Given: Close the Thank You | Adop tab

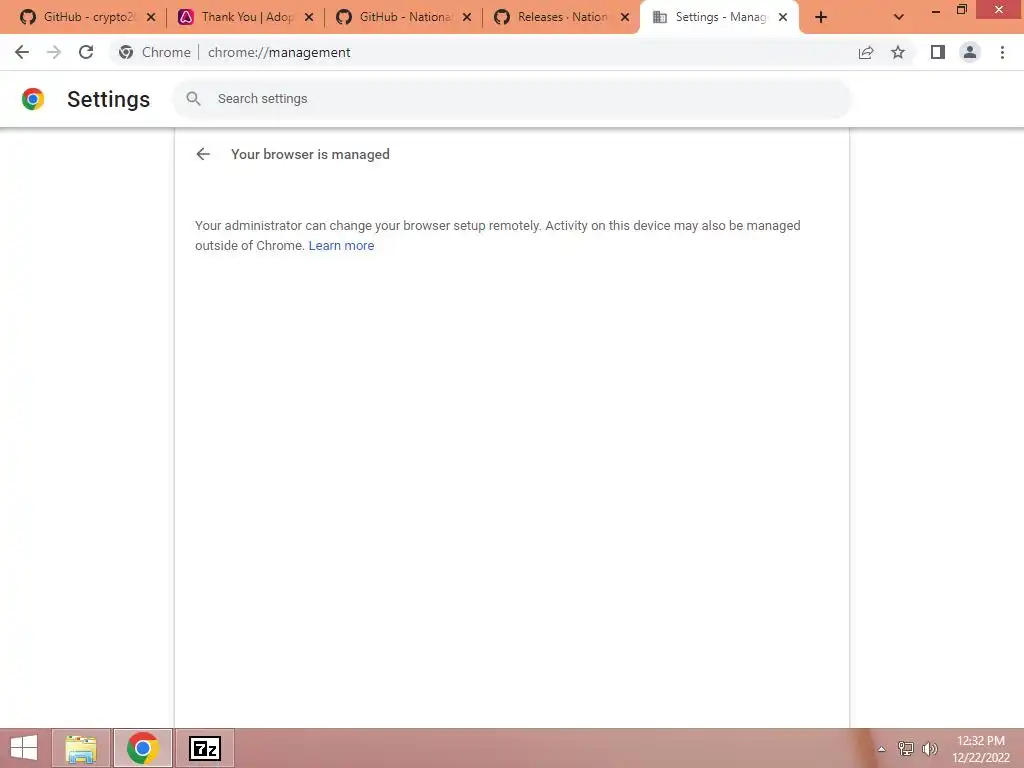Looking at the screenshot, I should (309, 18).
